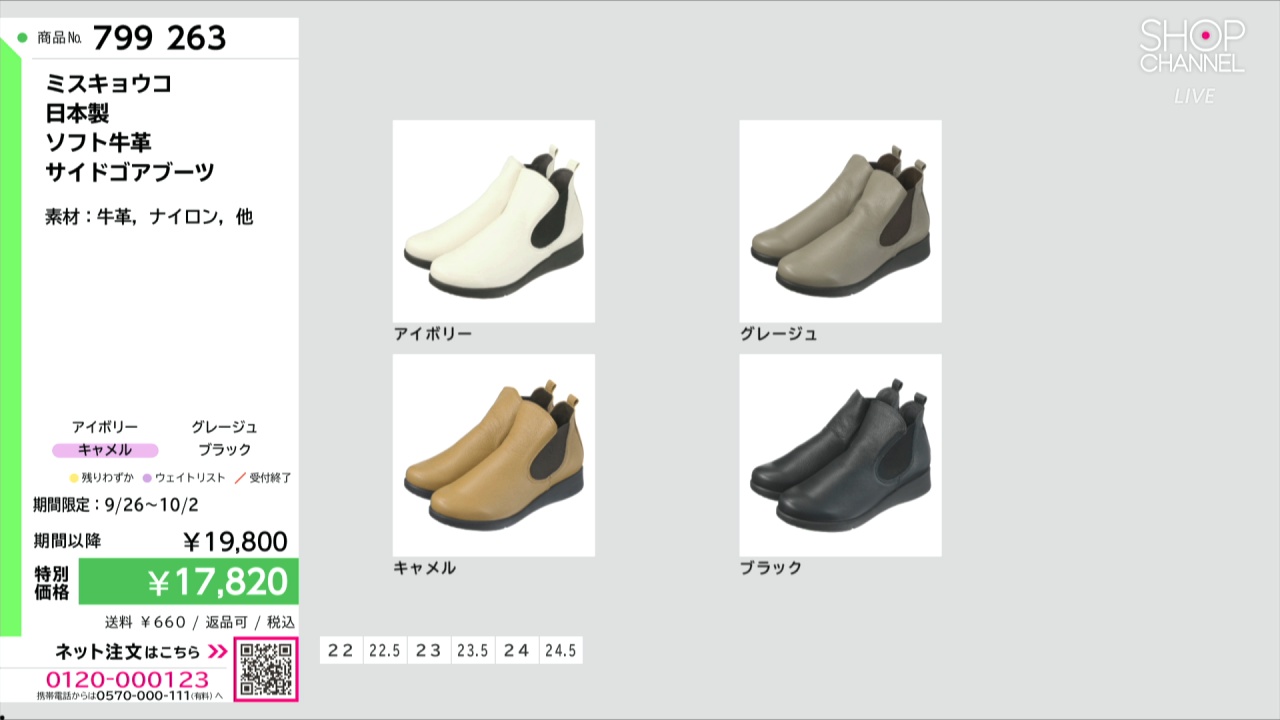This screenshot has width=1280, height=720.
Task: Click the Shop Channel logo
Action: 1192,48
